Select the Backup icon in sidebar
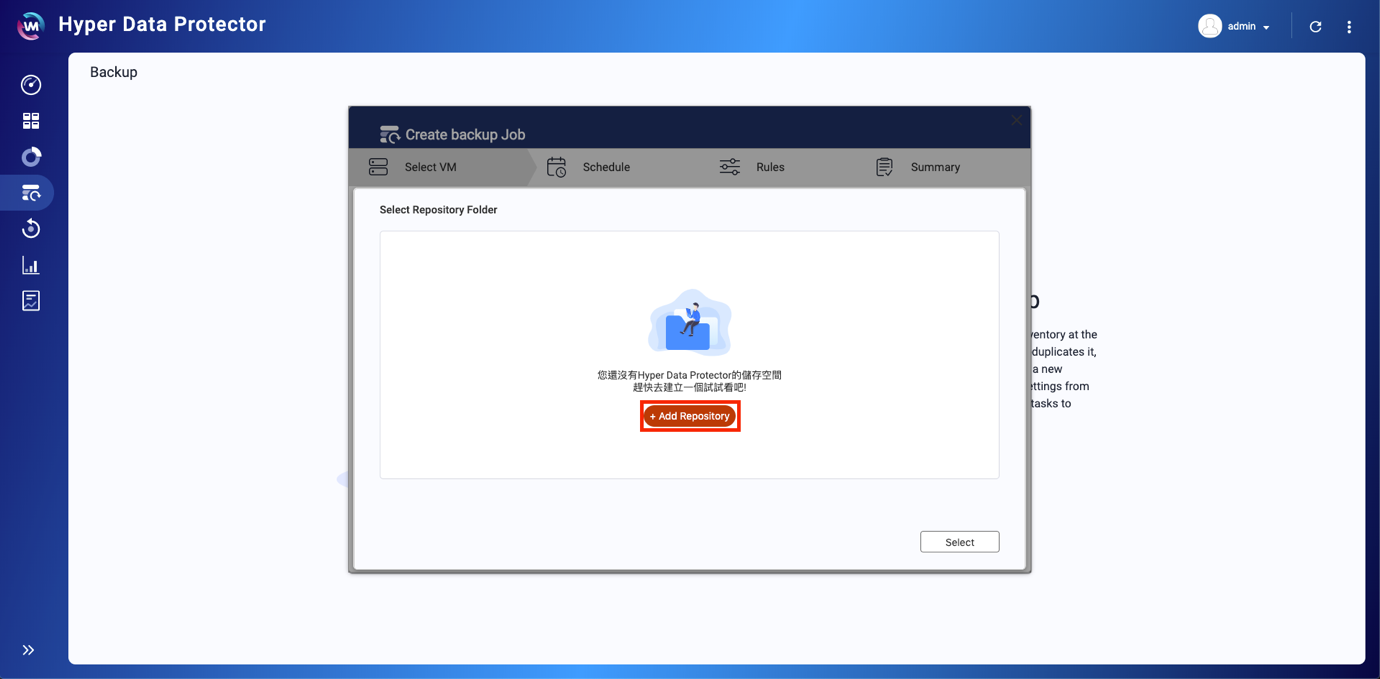 tap(31, 193)
